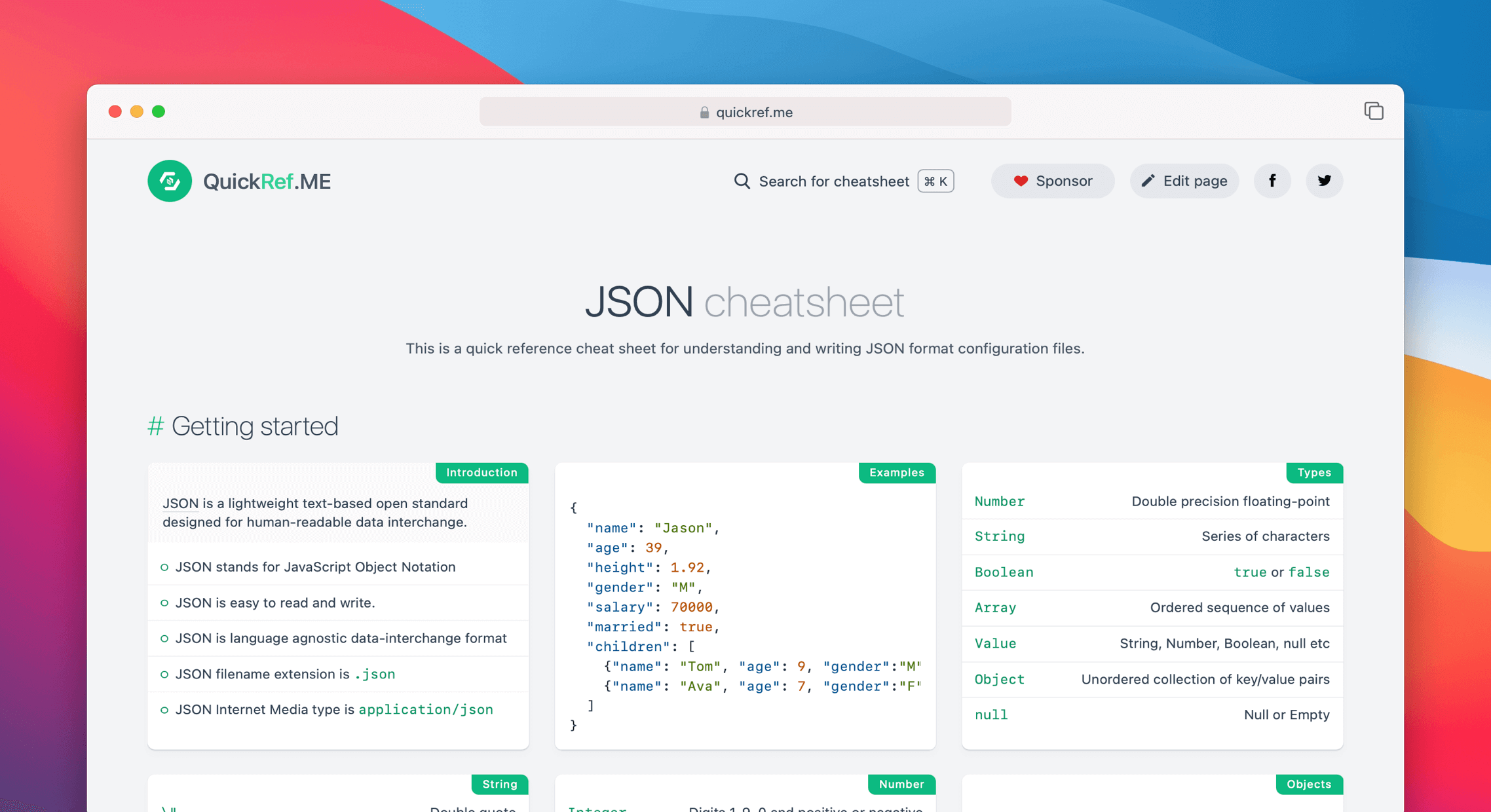Click the .json extension link
1491x812 pixels.
[x=375, y=674]
